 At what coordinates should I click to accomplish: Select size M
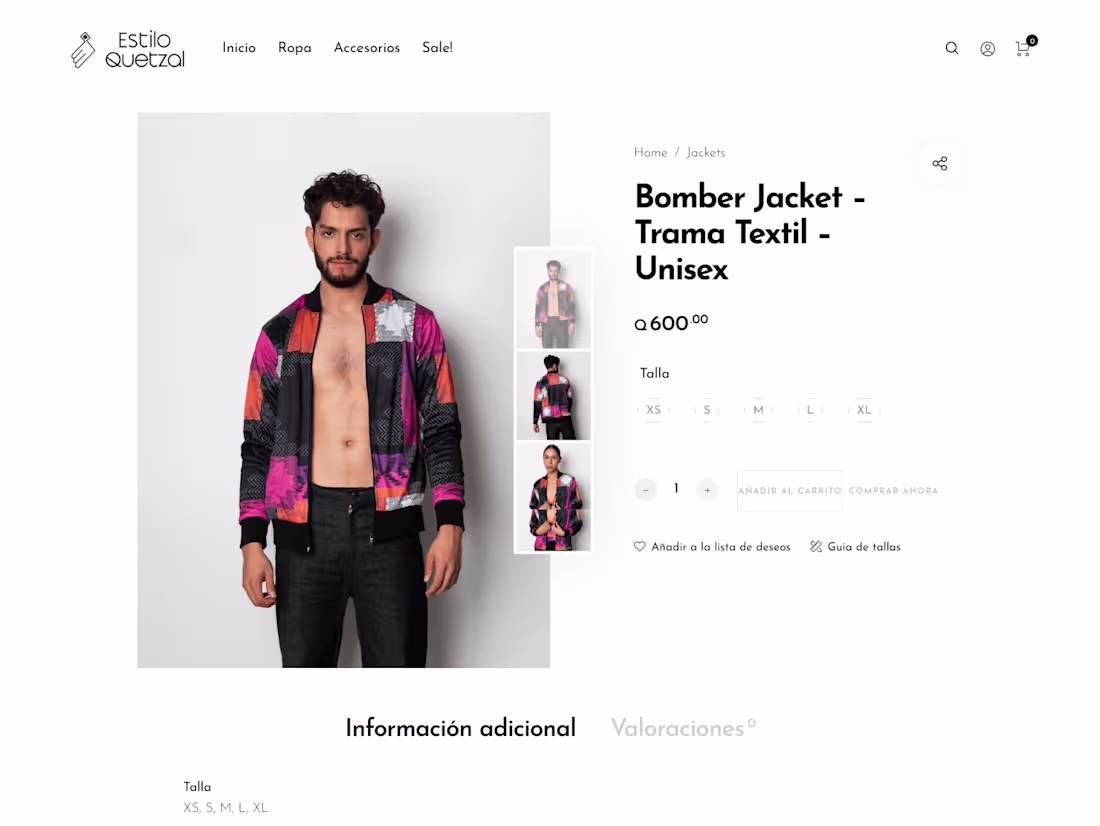tap(758, 410)
